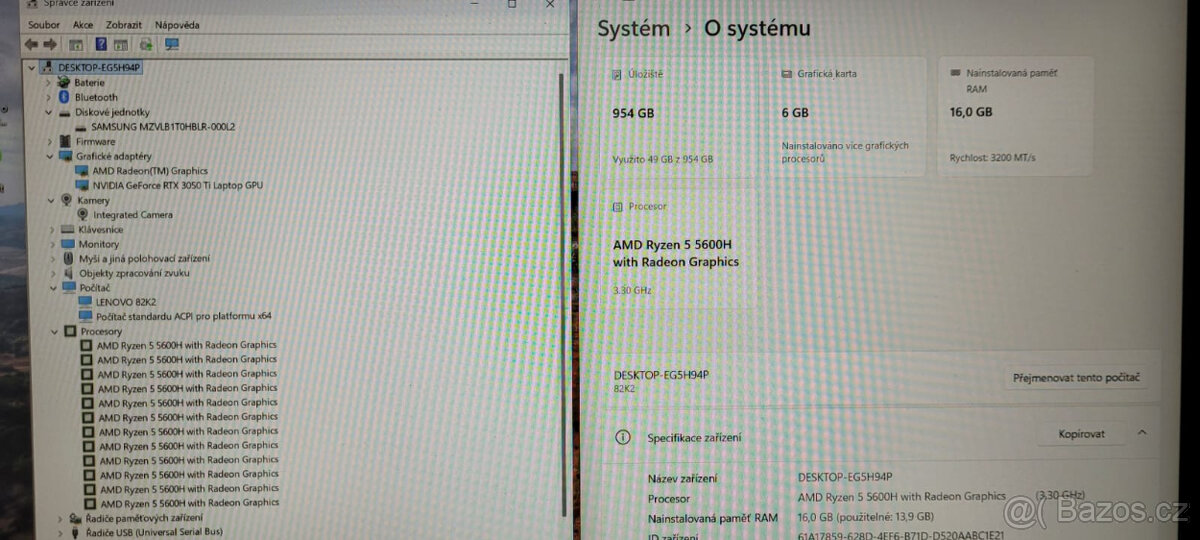Expand Řadiče USB (Universal Serial Bus)
Image resolution: width=1200 pixels, height=540 pixels.
pyautogui.click(x=60, y=532)
